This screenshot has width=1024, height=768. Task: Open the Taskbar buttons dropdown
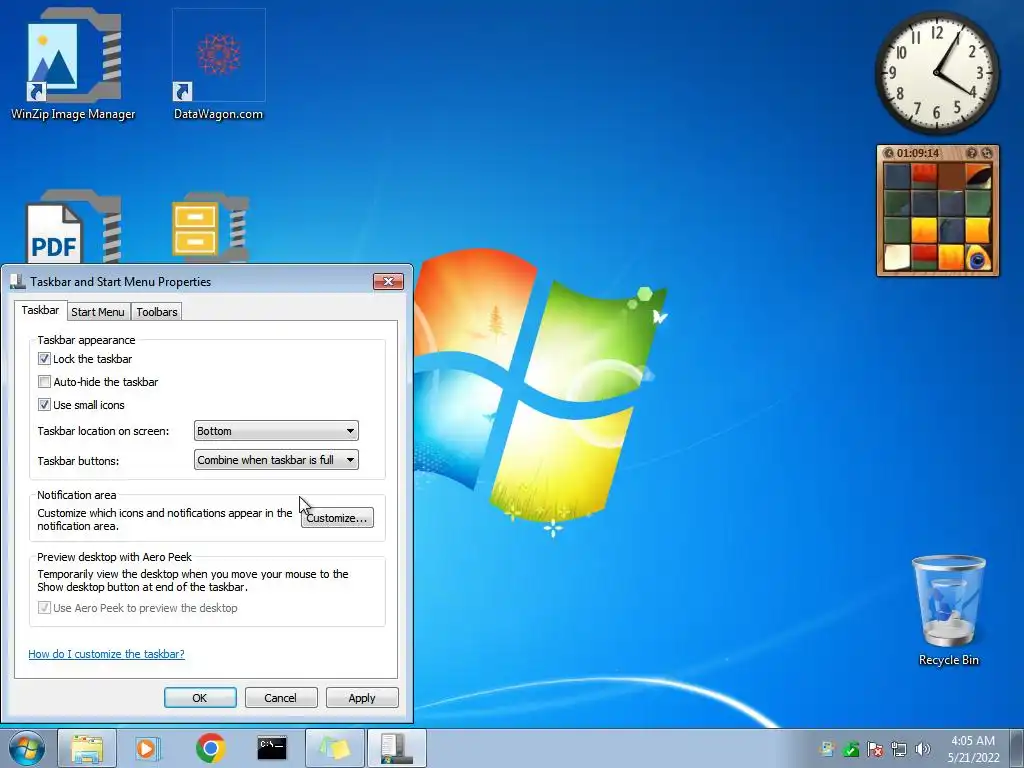click(276, 460)
